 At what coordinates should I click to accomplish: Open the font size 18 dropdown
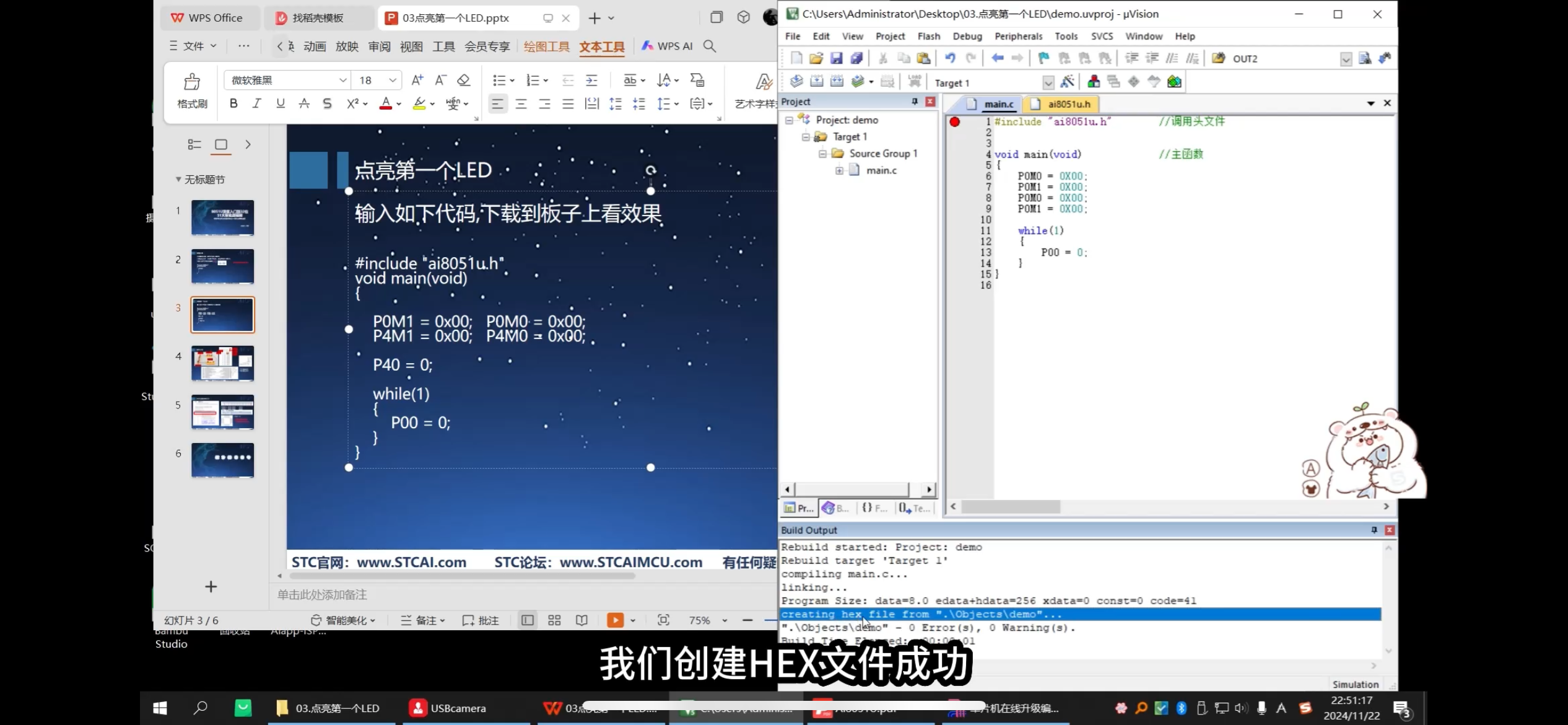393,81
